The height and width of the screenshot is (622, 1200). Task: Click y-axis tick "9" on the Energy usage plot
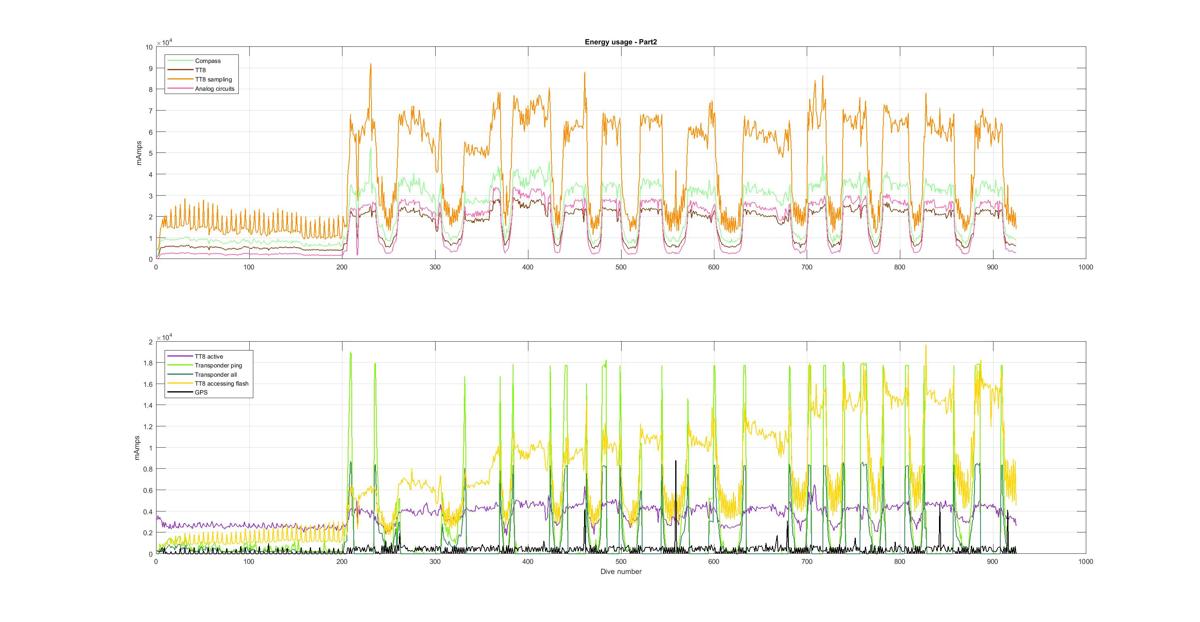click(x=150, y=68)
